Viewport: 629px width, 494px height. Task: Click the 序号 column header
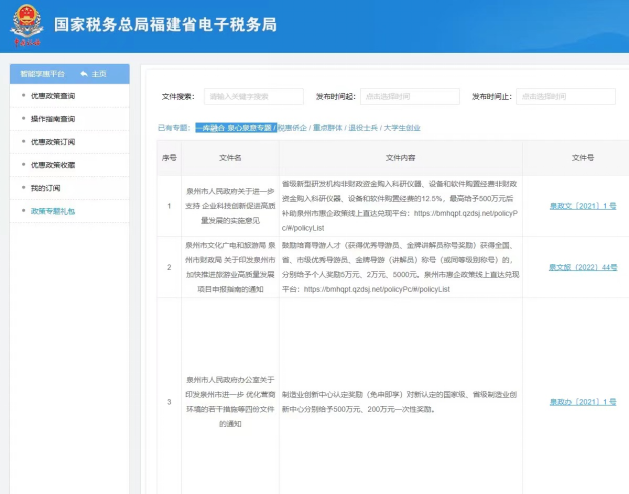click(169, 158)
